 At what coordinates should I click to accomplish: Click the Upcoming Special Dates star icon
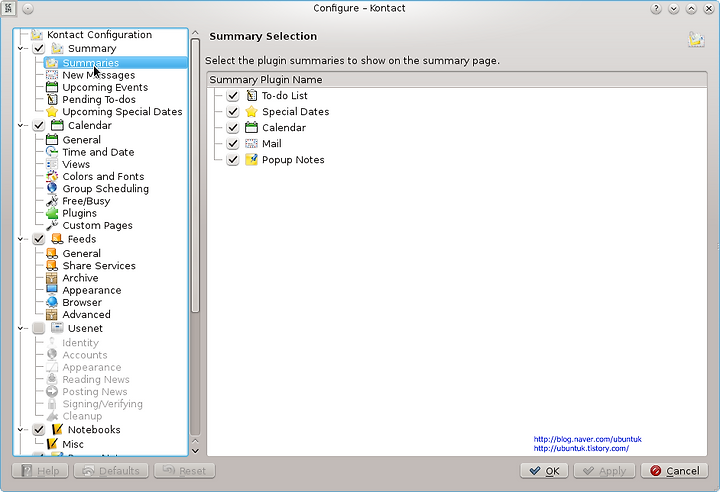(52, 112)
